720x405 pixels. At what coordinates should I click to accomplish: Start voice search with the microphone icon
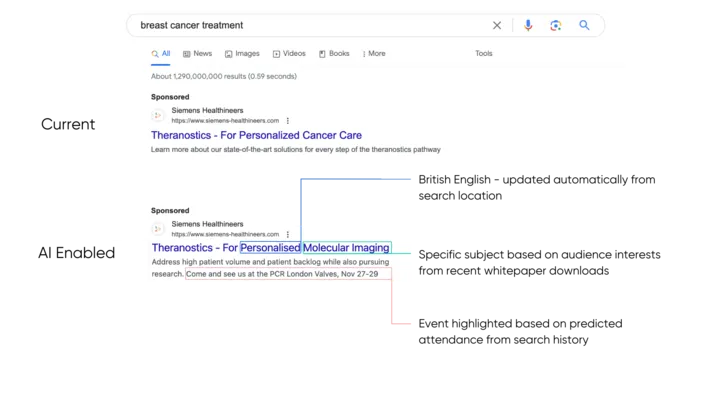pyautogui.click(x=528, y=25)
